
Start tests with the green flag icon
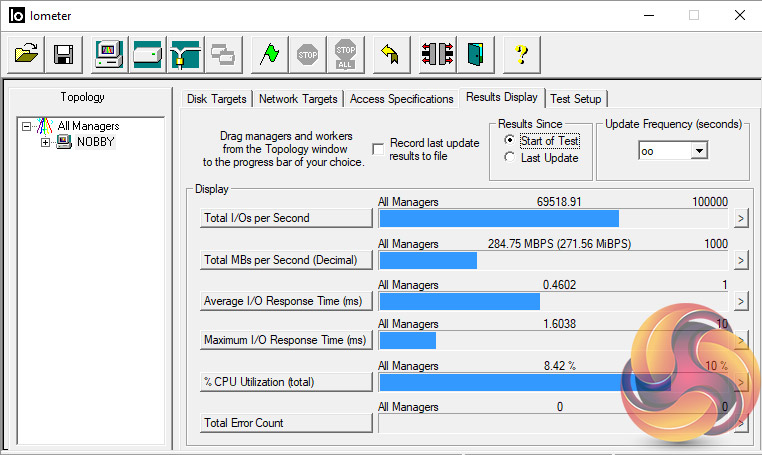click(x=267, y=54)
